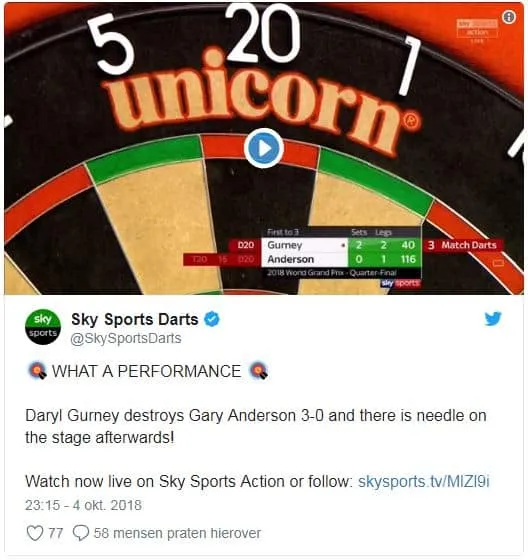
Task: Follow the skysports.tv/MIZI9i link
Action: tap(423, 481)
